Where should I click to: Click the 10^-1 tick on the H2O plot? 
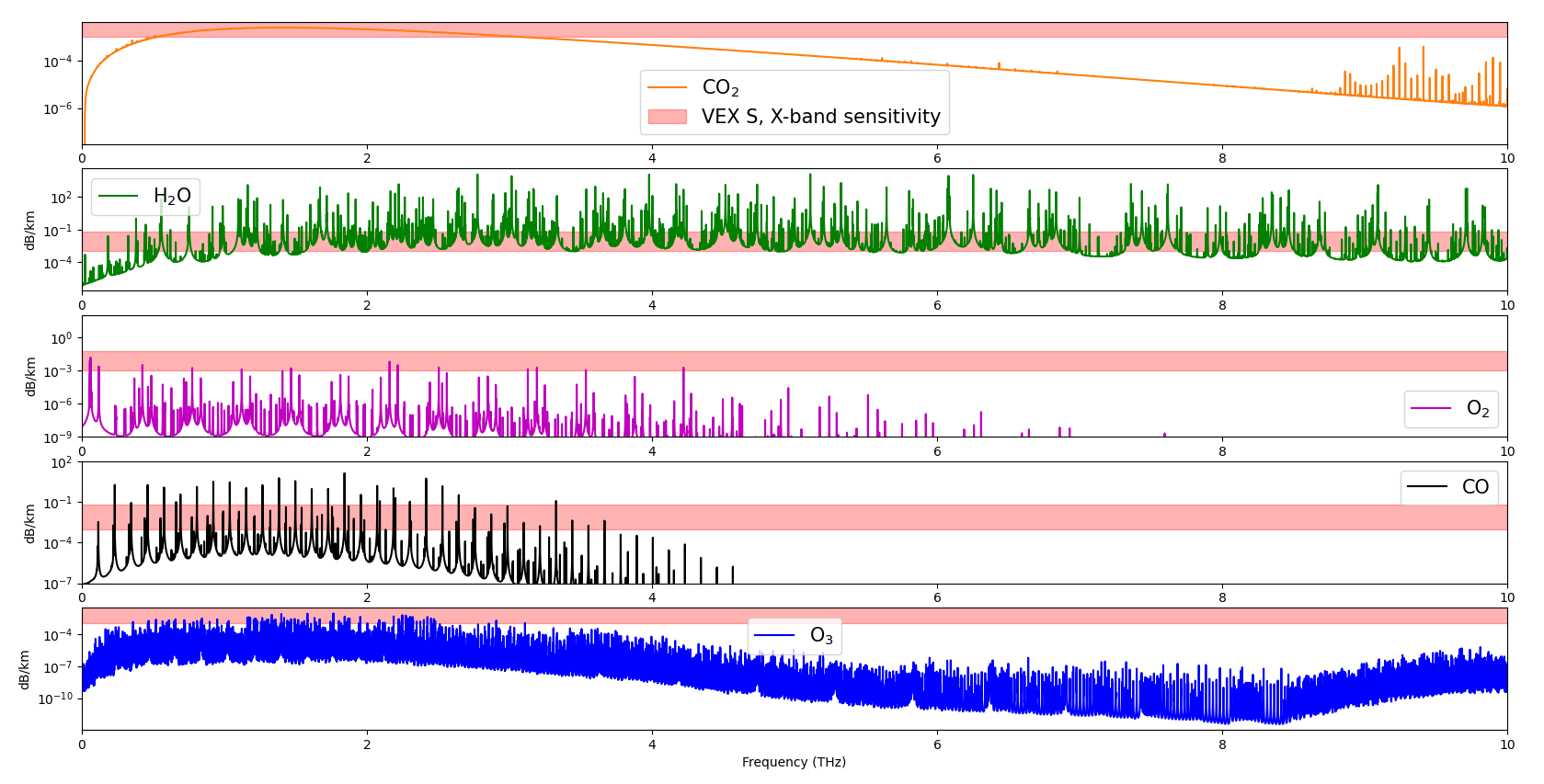tap(58, 230)
